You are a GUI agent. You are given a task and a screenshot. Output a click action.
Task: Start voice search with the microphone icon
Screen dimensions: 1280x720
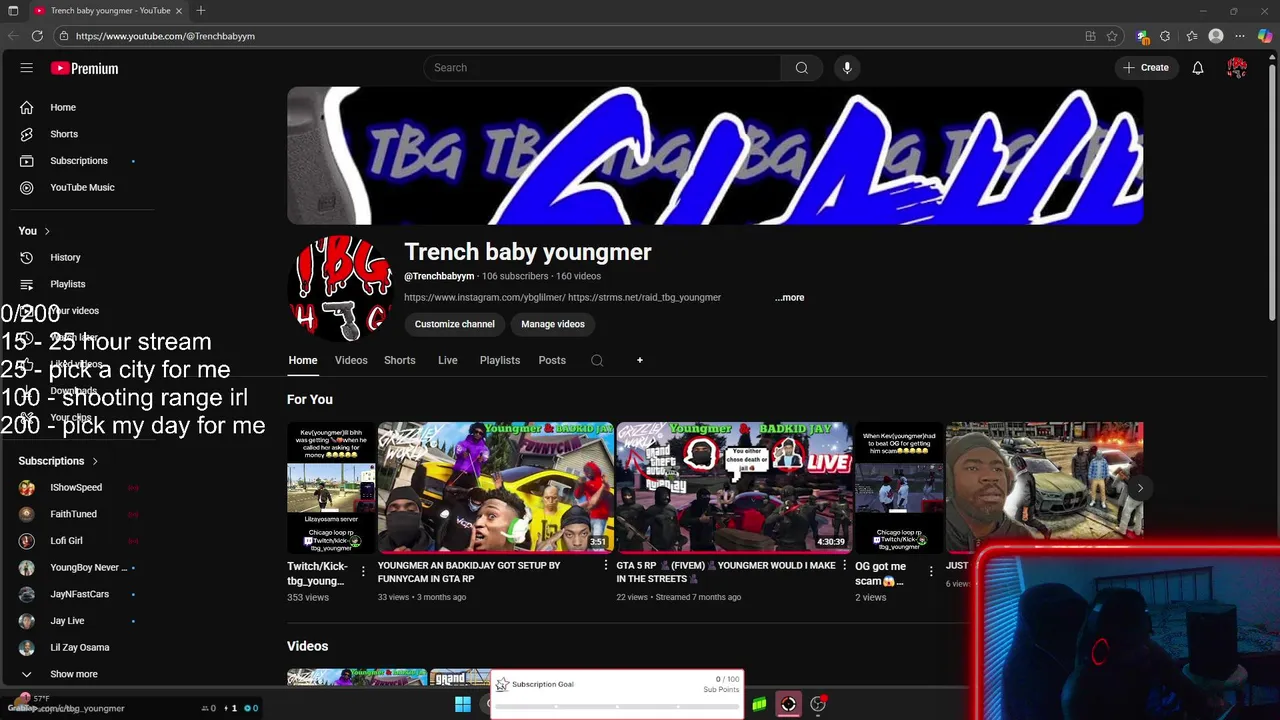[847, 68]
